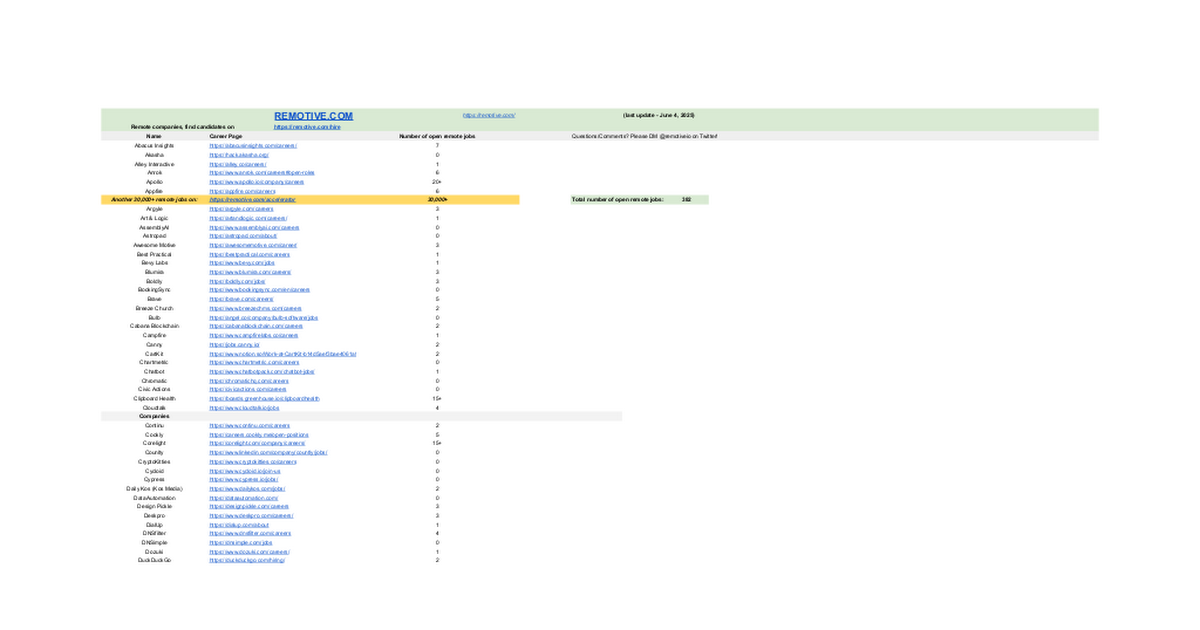Open the Design Pickle career page link
1200x630 pixels.
[249, 506]
